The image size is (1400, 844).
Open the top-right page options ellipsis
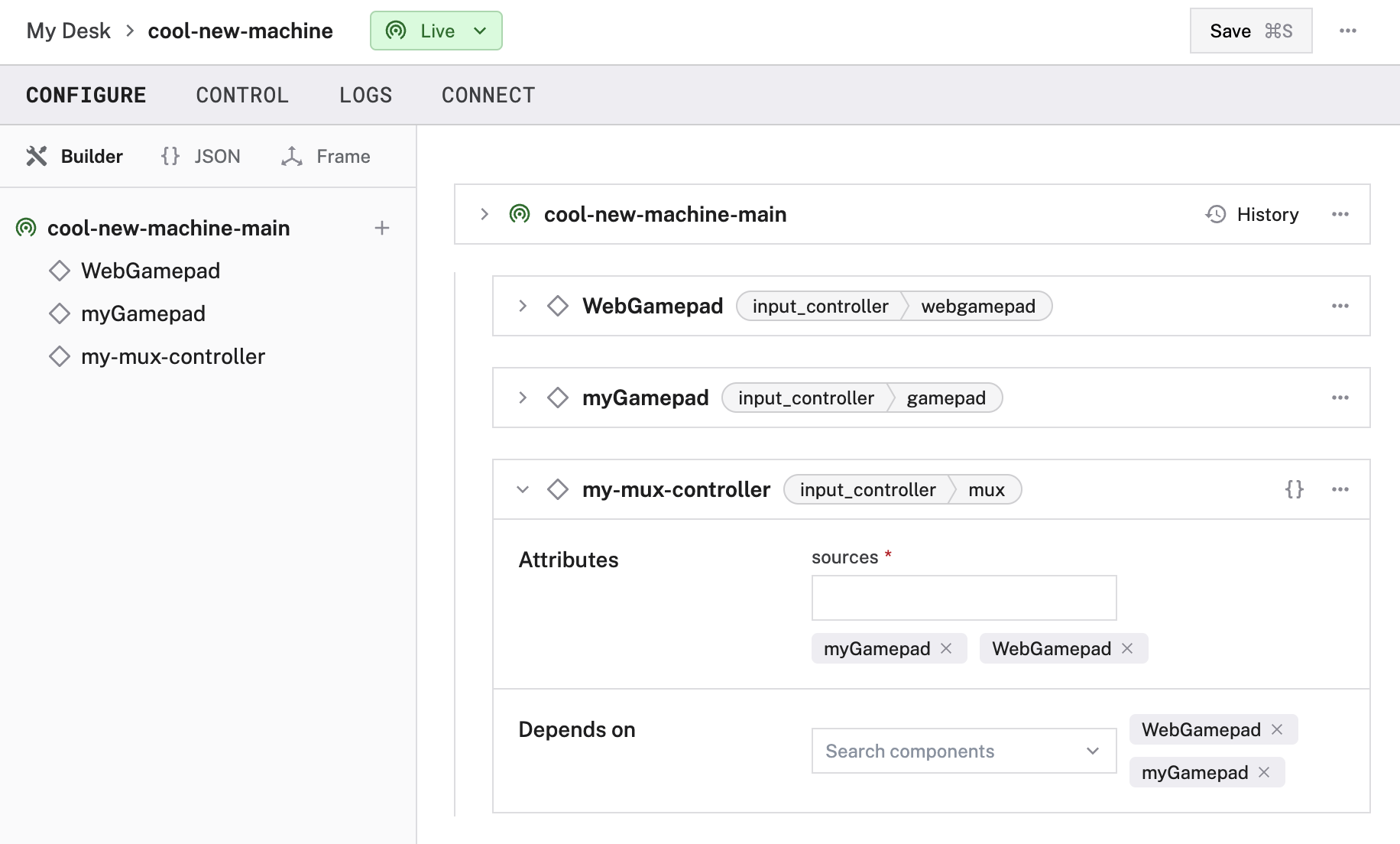pos(1347,31)
